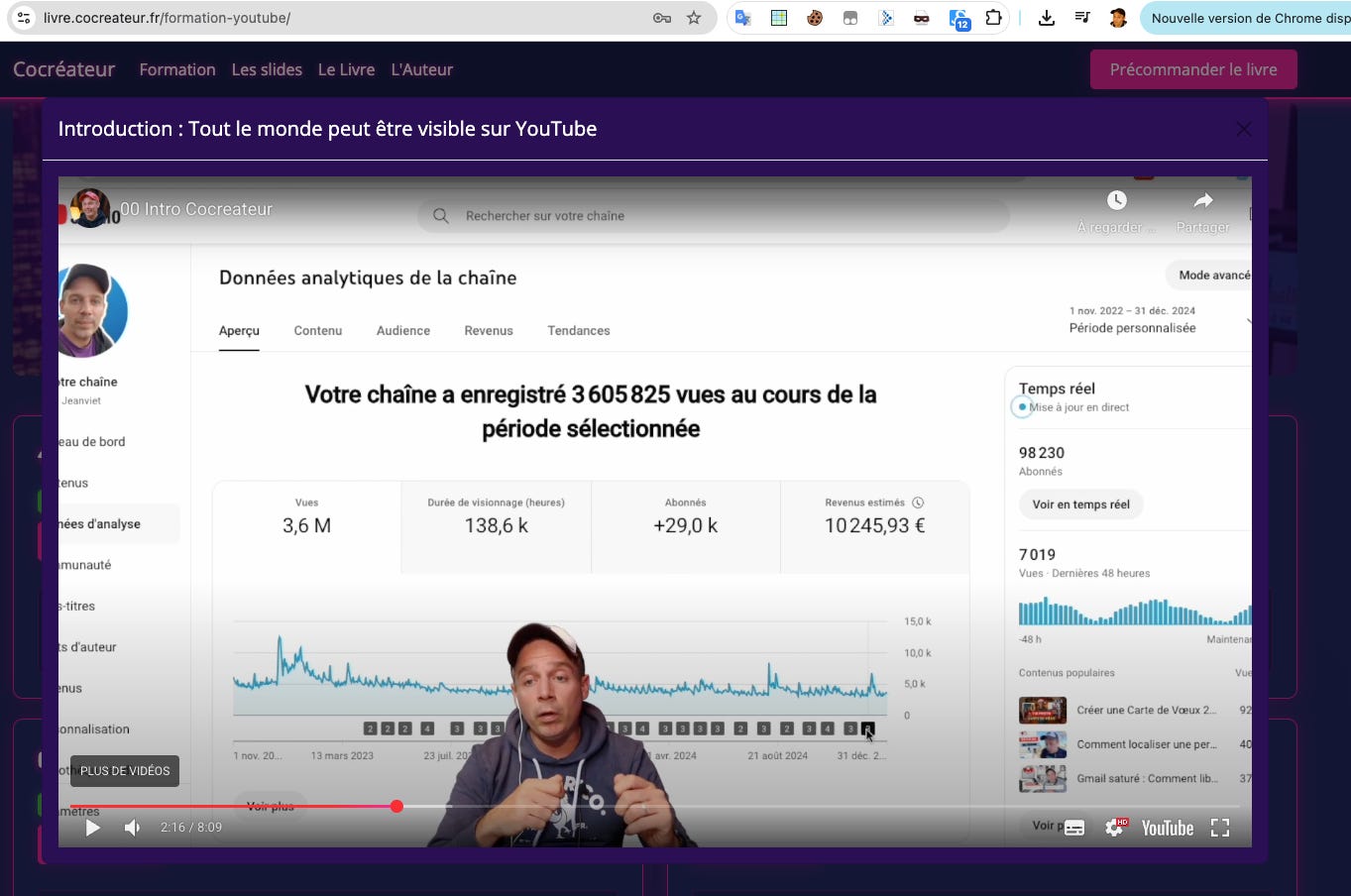The height and width of the screenshot is (896, 1351).
Task: Click the 98 230 Abonnés count
Action: (1042, 461)
